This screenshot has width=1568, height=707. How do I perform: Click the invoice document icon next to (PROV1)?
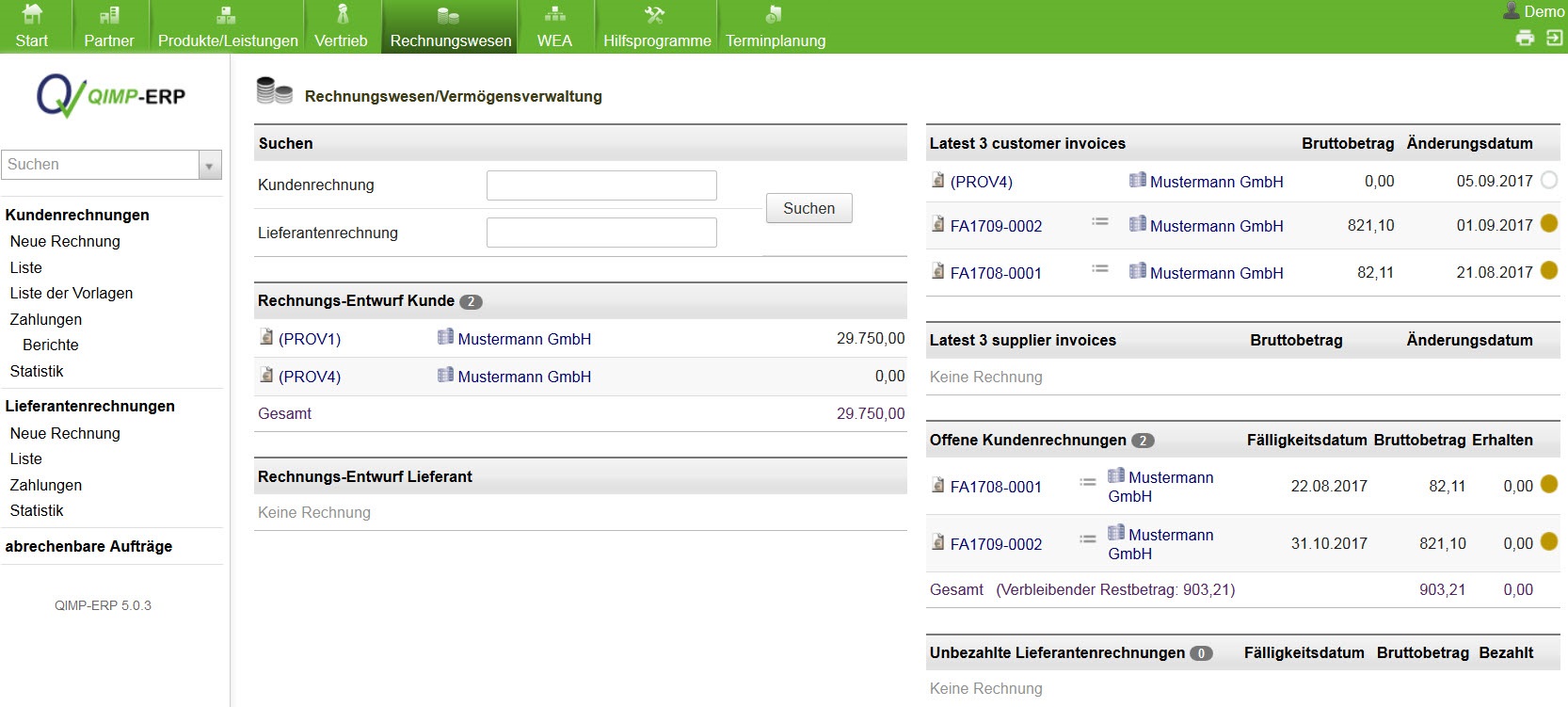[266, 337]
